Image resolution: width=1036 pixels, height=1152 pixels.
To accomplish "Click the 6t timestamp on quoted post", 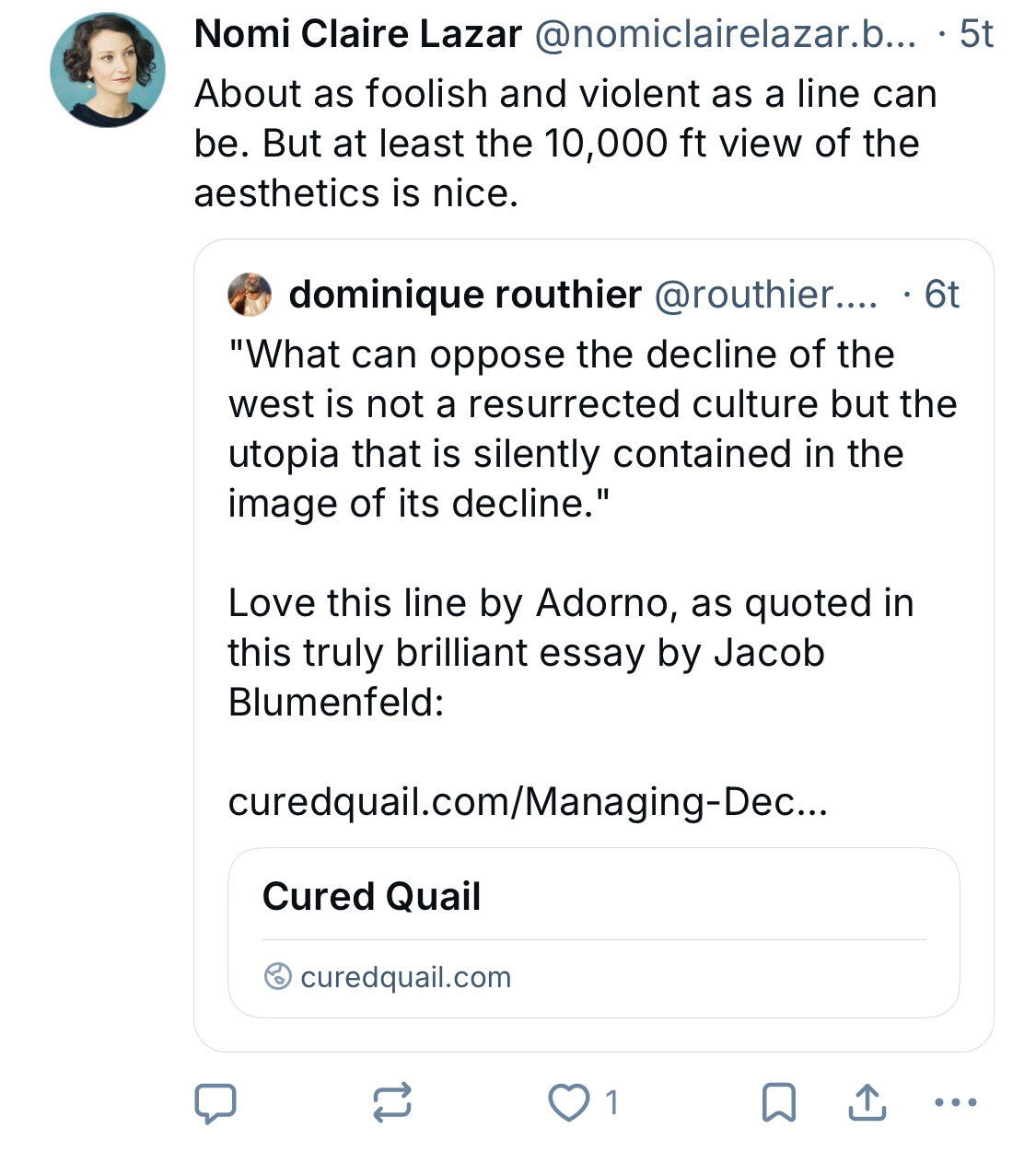I will click(x=941, y=295).
